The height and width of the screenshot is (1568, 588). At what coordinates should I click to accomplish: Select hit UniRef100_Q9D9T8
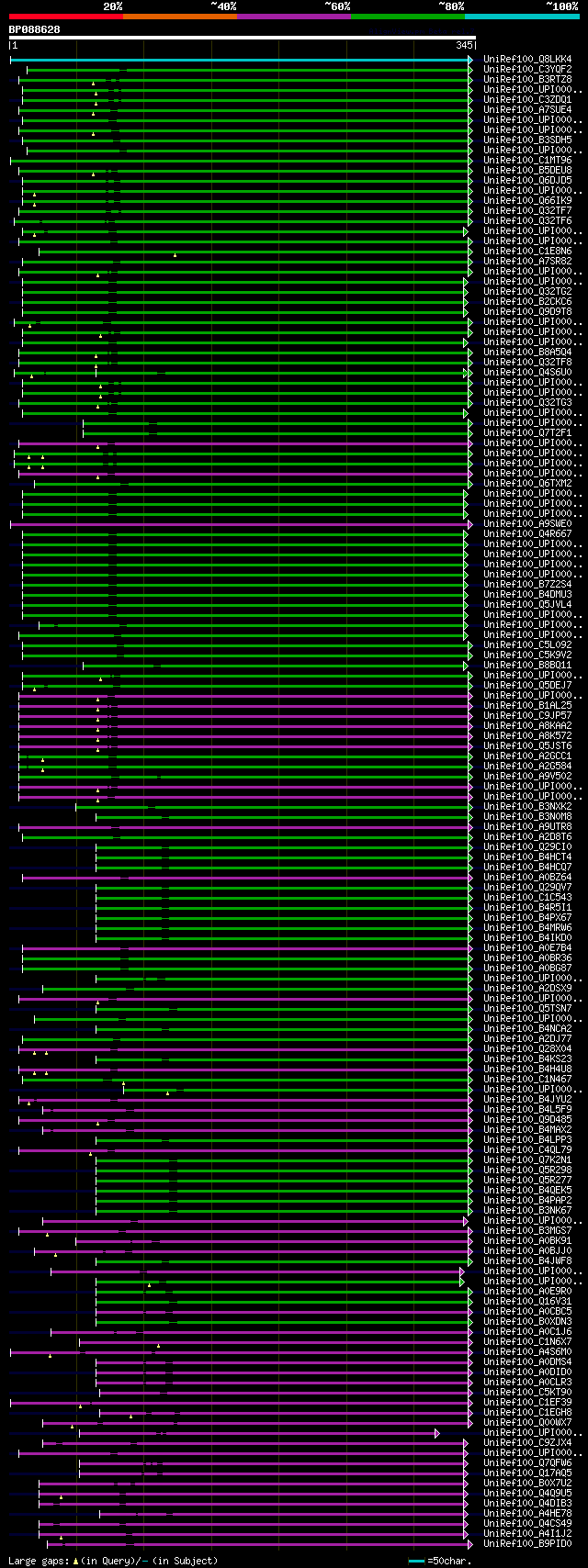coord(527,312)
